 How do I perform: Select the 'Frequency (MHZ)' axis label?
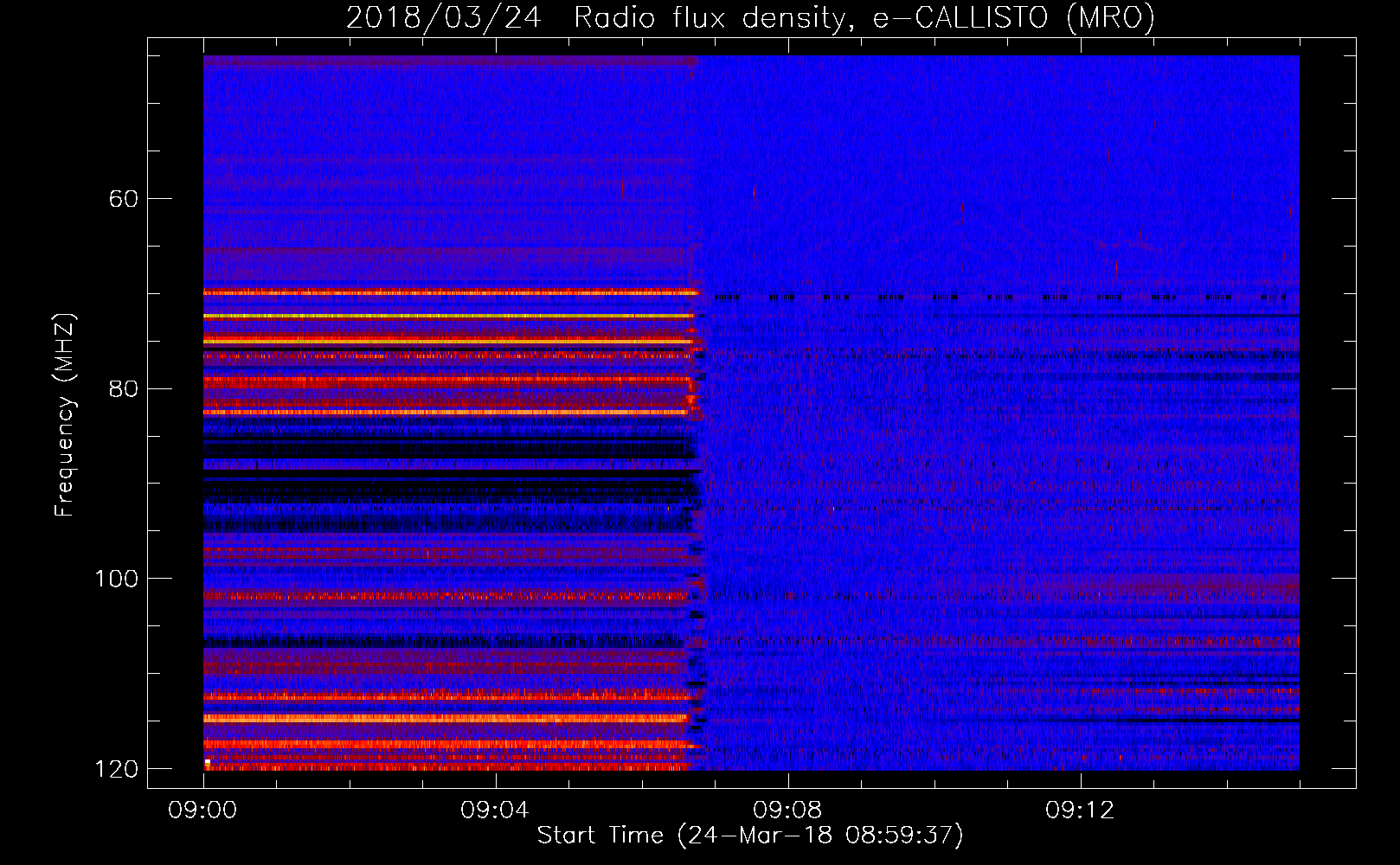coord(65,415)
